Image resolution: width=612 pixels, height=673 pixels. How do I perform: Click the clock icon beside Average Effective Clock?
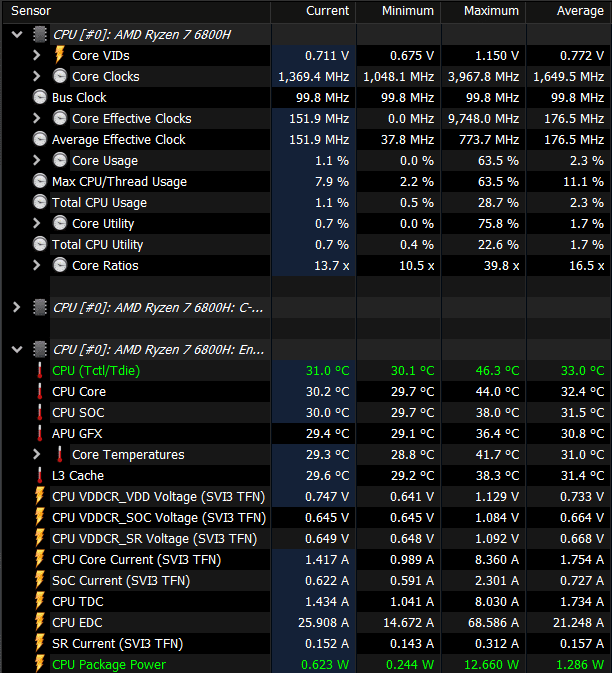tap(40, 139)
